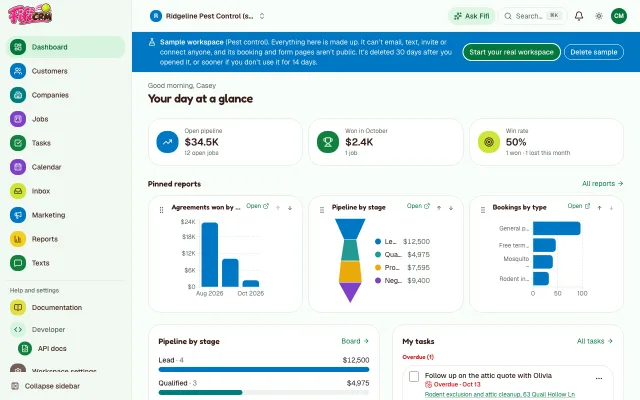Navigate to Jobs
Screen dimensions: 640x400
65,119
